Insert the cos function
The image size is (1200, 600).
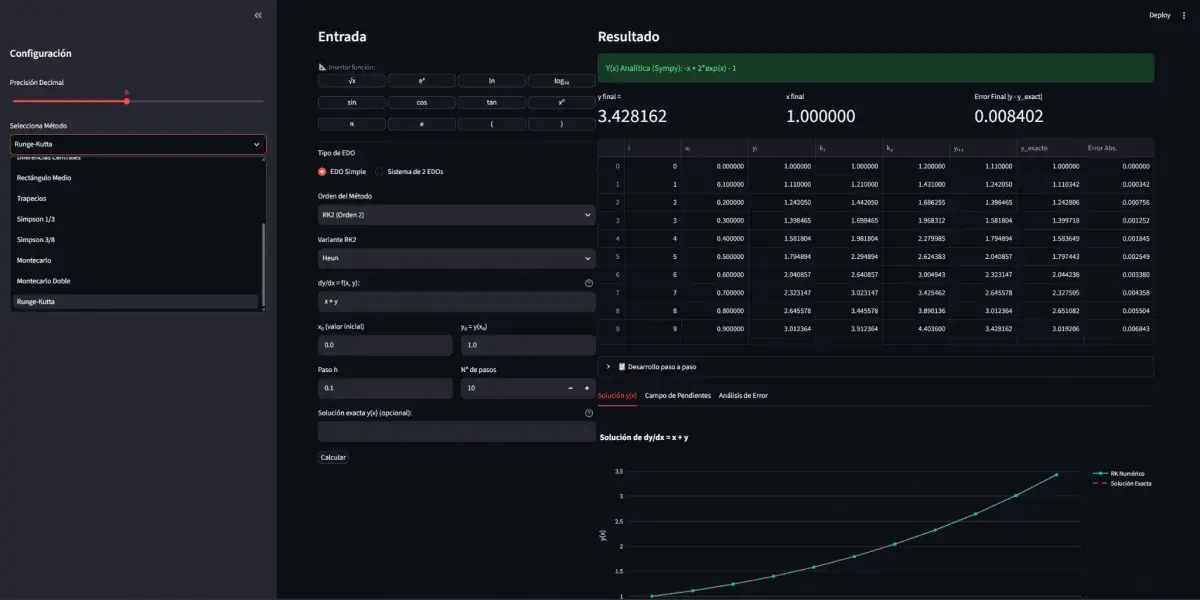tap(422, 102)
